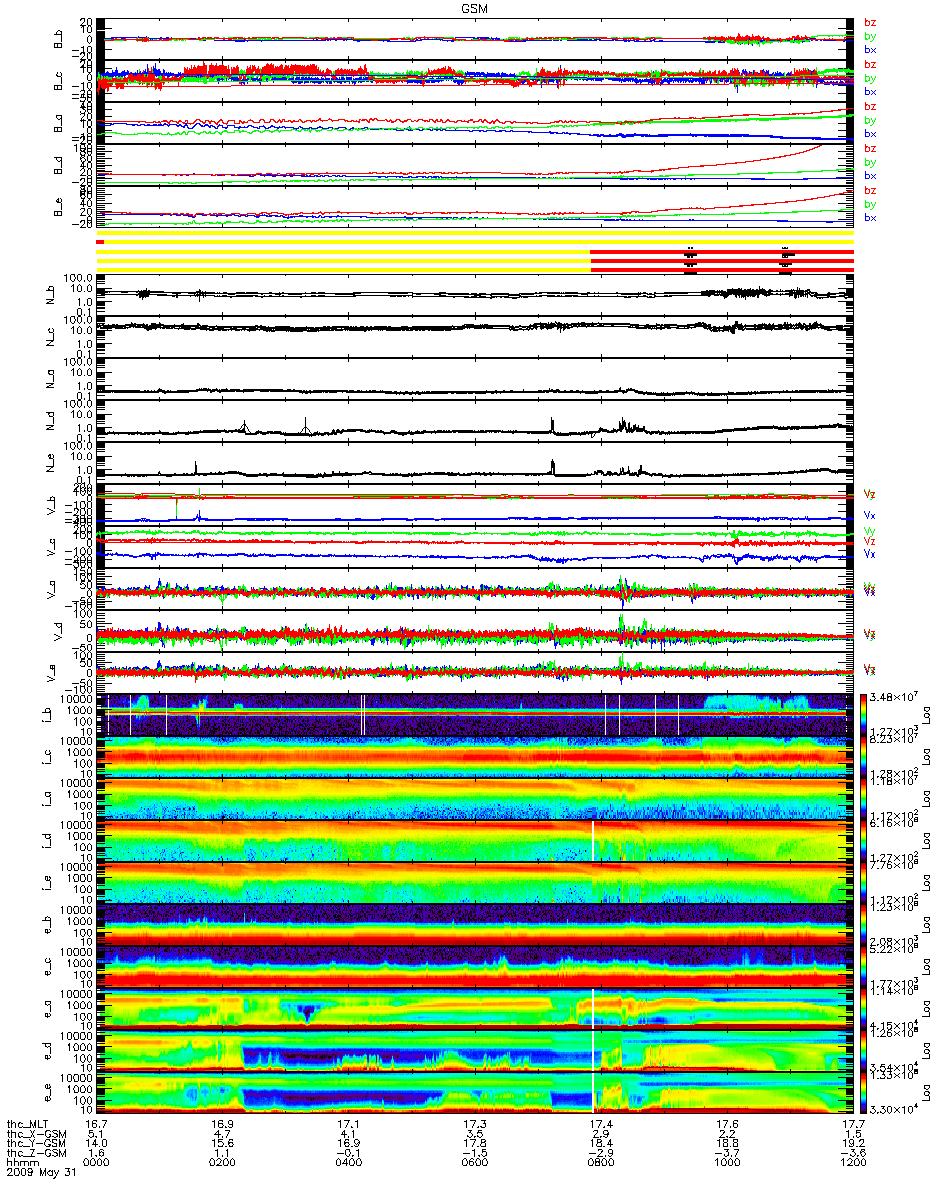Click Y-GSM value 18.4
The width and height of the screenshot is (930, 1200).
(601, 1143)
